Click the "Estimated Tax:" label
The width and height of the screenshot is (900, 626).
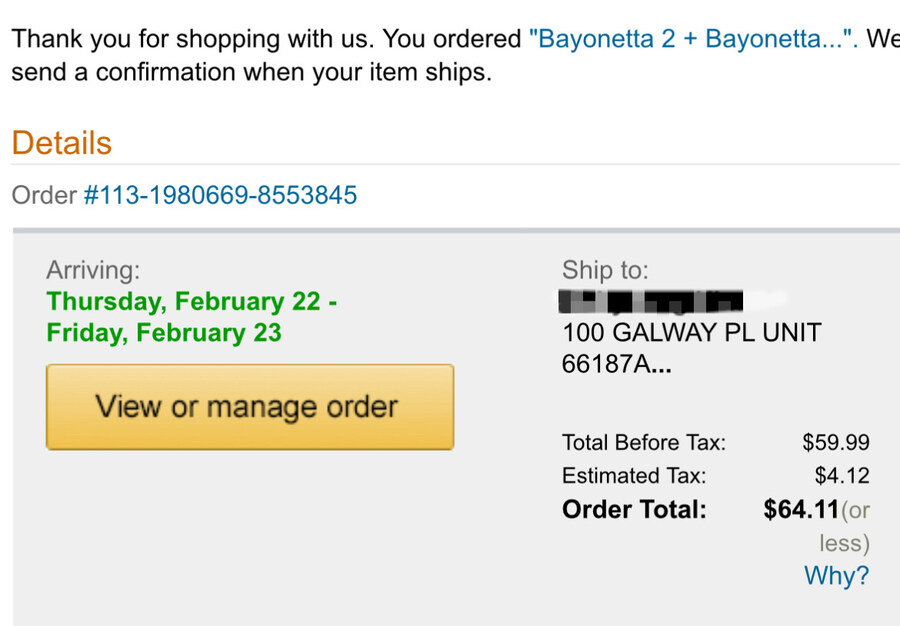click(x=634, y=476)
